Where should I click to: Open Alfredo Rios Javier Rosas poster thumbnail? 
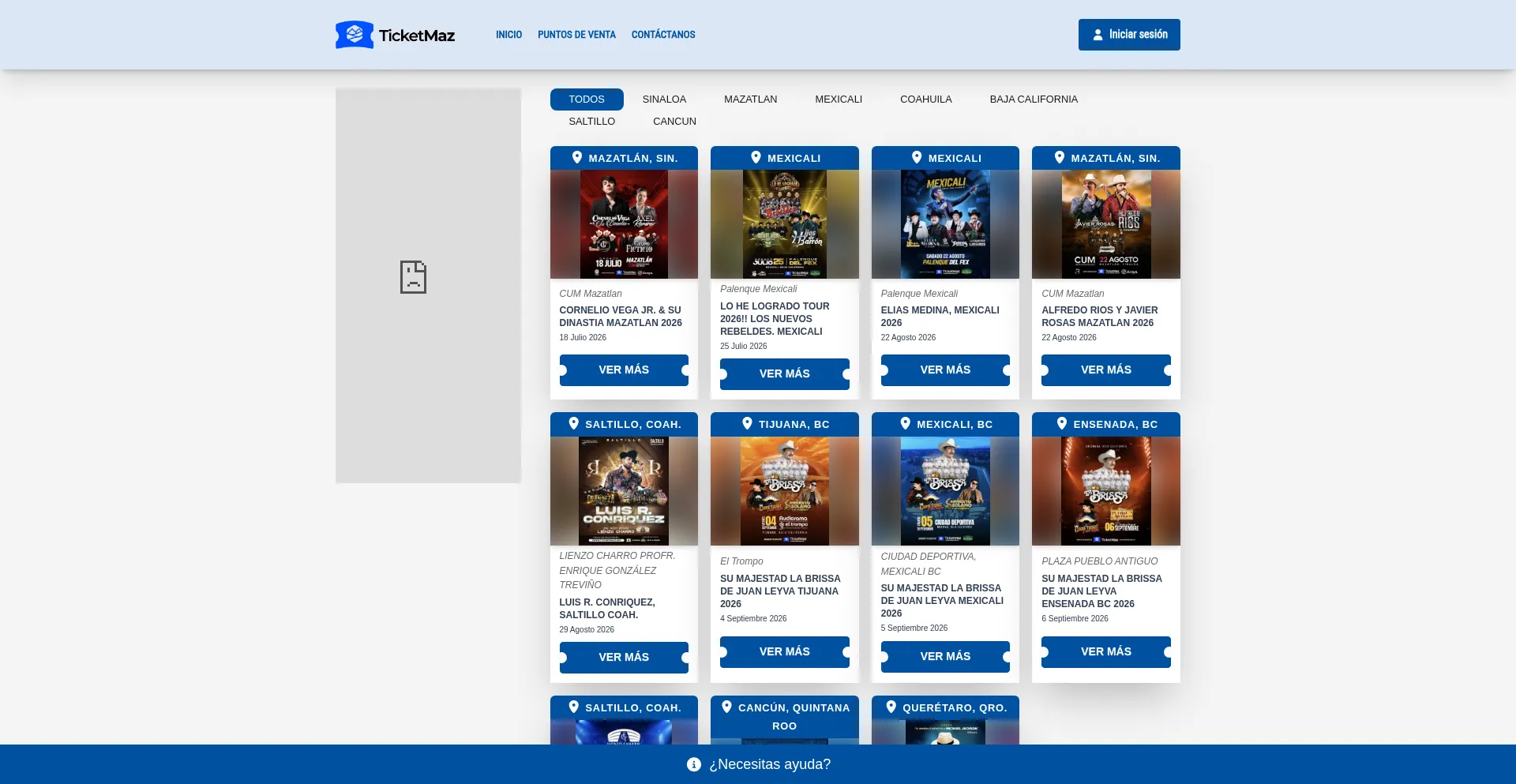coord(1106,224)
